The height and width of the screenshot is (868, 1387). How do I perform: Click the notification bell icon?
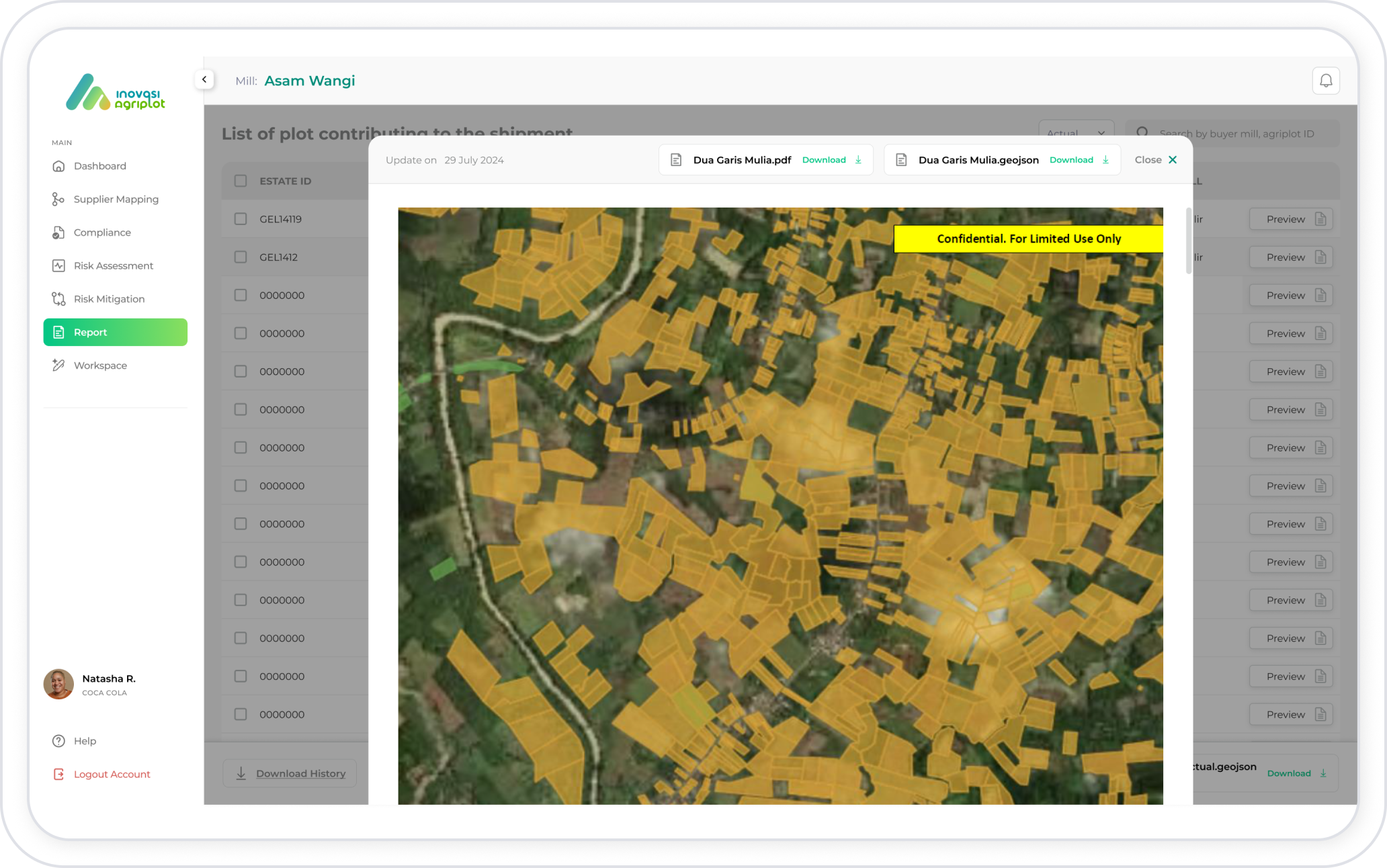1325,81
